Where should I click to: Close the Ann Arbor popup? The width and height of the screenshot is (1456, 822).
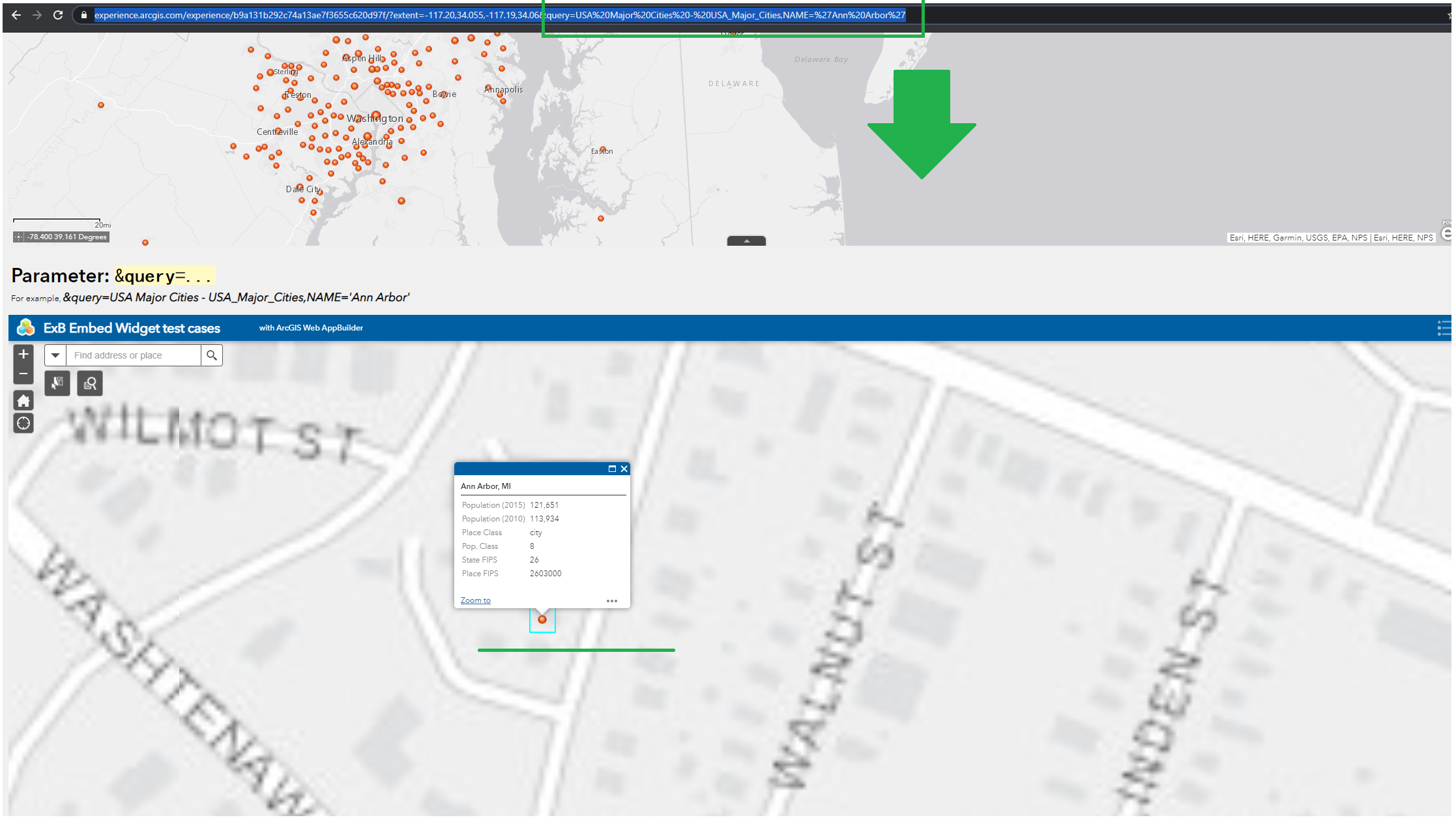[x=624, y=469]
